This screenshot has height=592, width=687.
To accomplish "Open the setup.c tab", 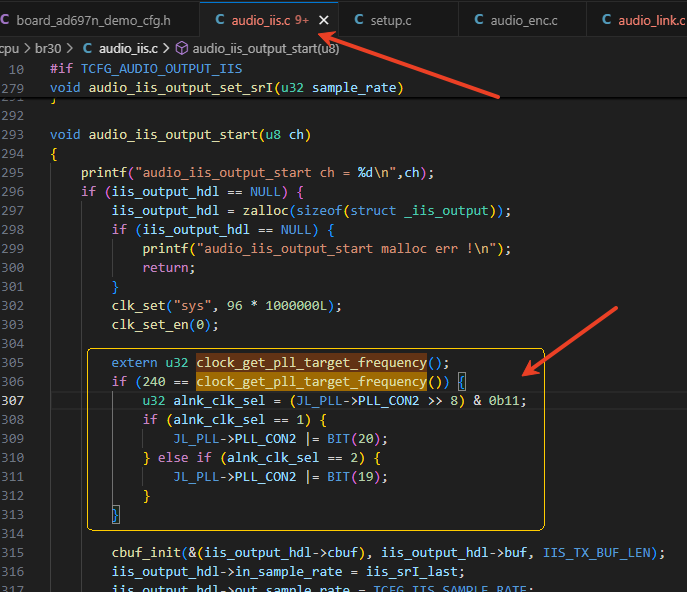I will point(391,20).
